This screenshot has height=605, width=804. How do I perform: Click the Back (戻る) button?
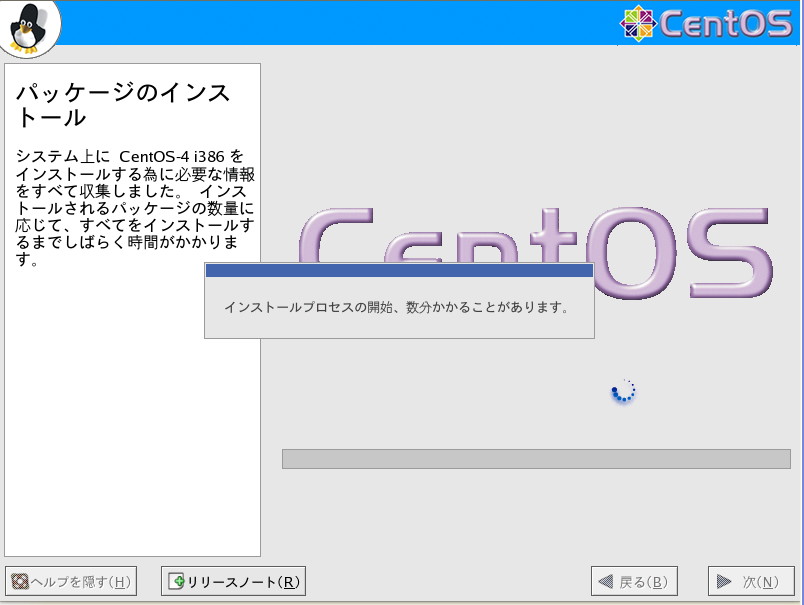point(634,581)
